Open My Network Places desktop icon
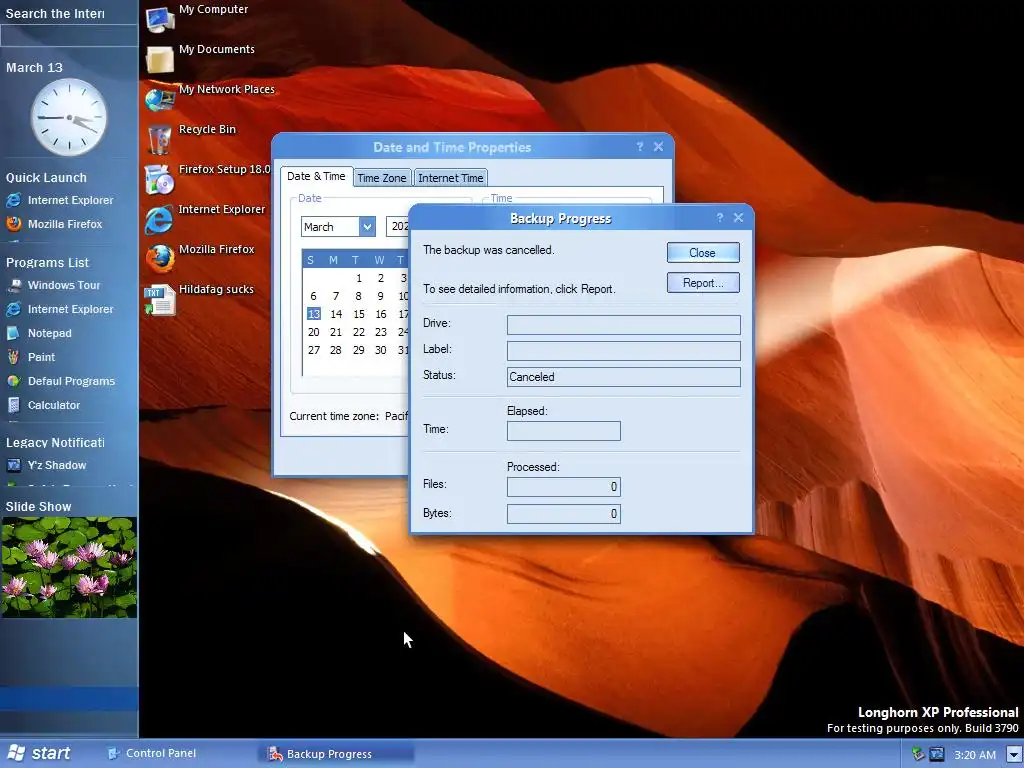This screenshot has height=768, width=1024. (161, 99)
